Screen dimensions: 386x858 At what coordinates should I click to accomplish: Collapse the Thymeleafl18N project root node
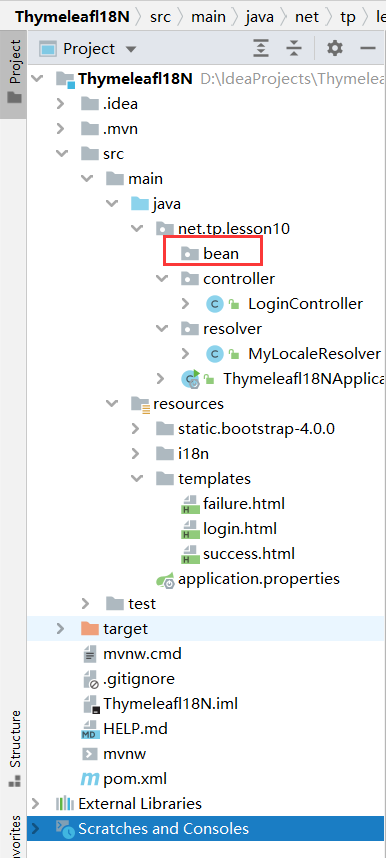click(x=37, y=79)
